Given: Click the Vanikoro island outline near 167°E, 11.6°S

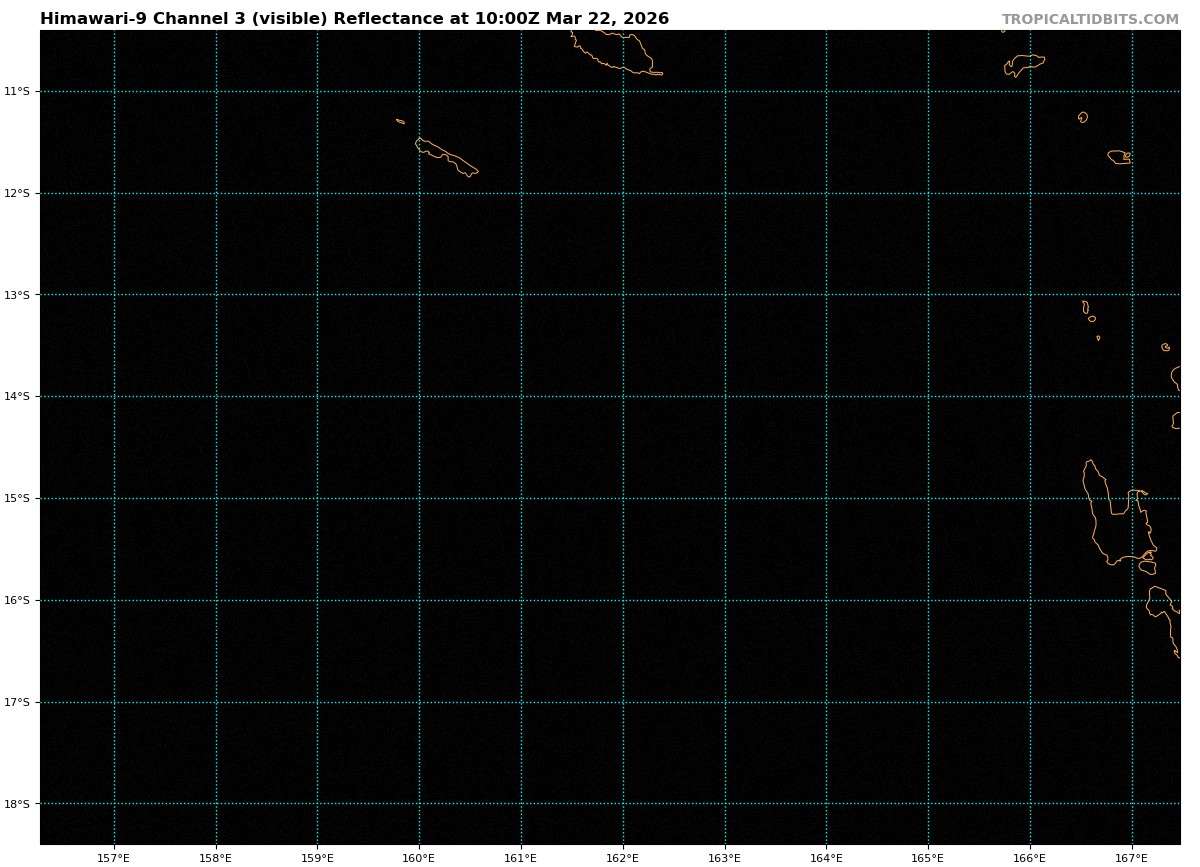Looking at the screenshot, I should (x=1119, y=157).
